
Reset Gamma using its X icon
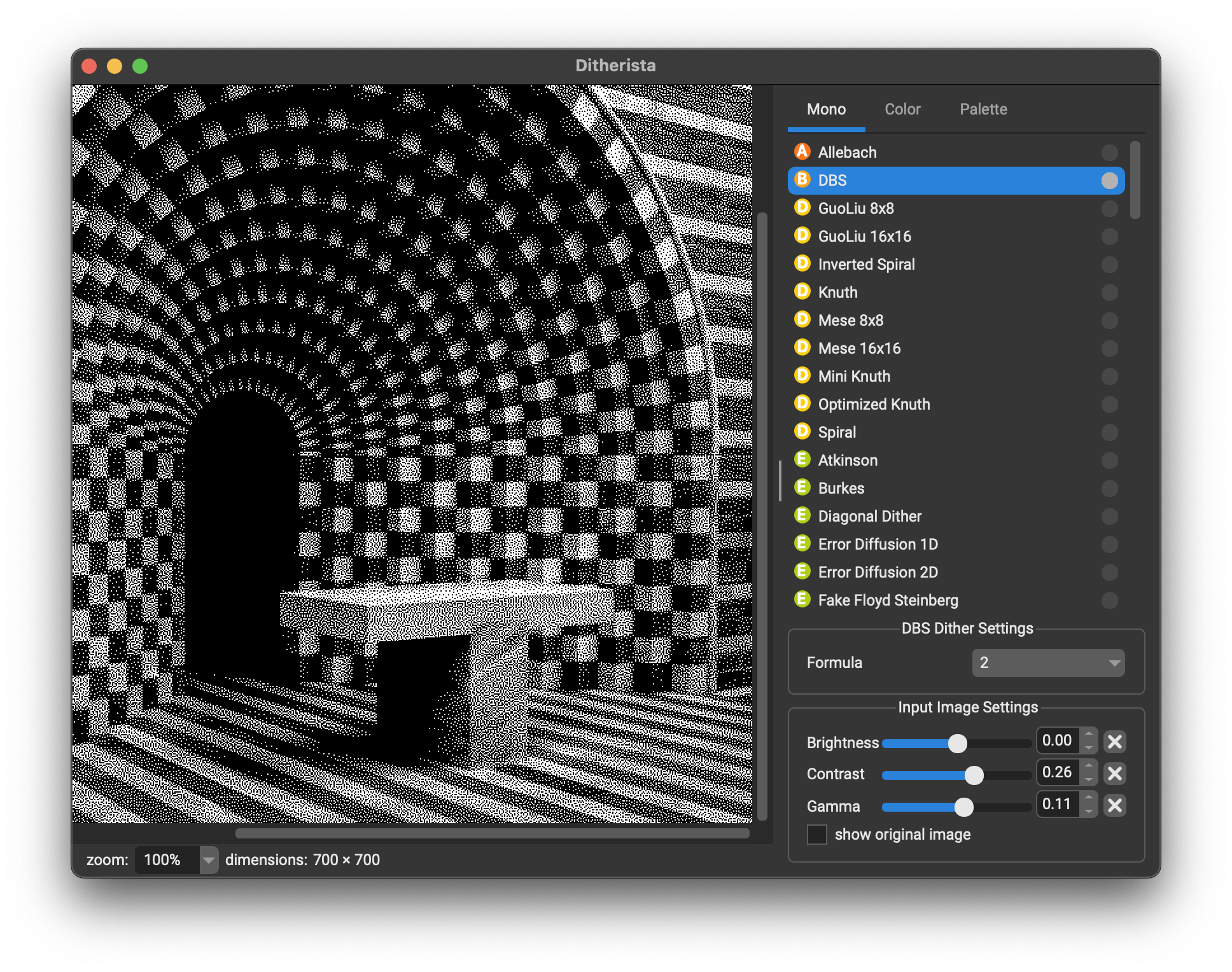coord(1114,805)
